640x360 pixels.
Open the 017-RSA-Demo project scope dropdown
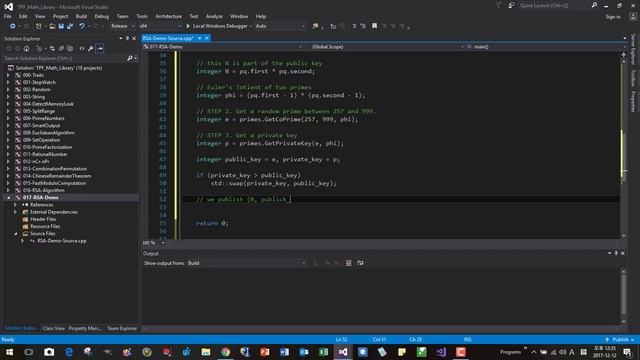coord(222,47)
